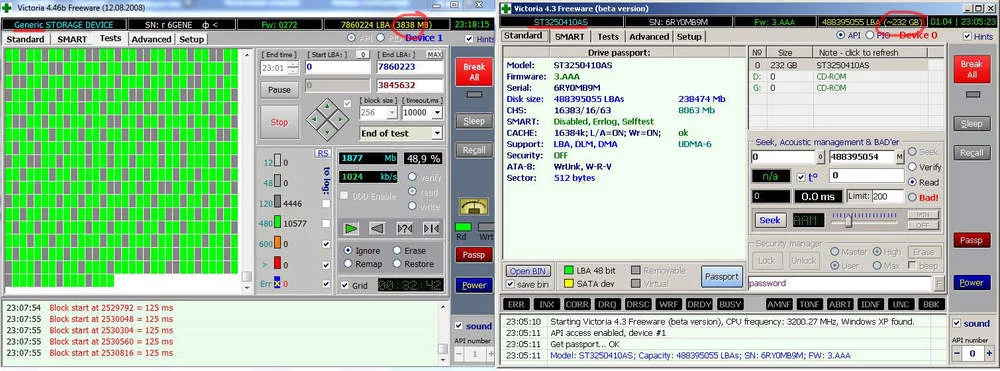Click the Victoria 4.3 title bar green cross icon
The width and height of the screenshot is (1000, 371).
506,8
